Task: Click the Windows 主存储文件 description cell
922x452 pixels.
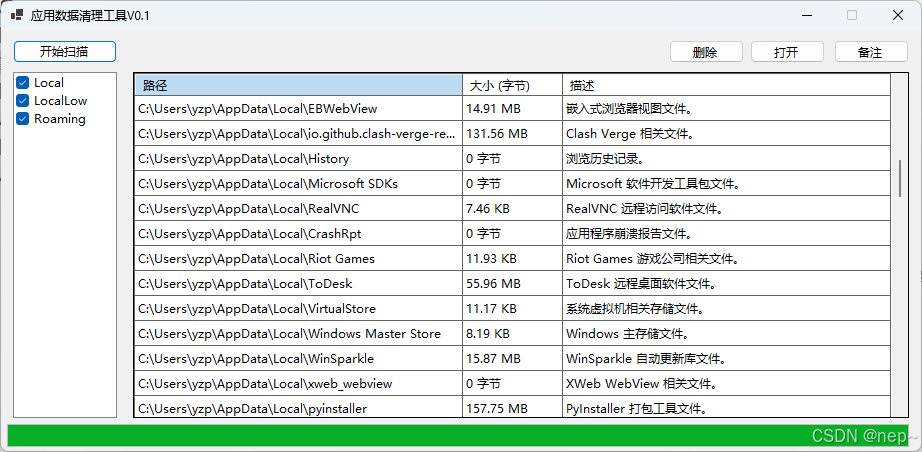Action: (726, 333)
